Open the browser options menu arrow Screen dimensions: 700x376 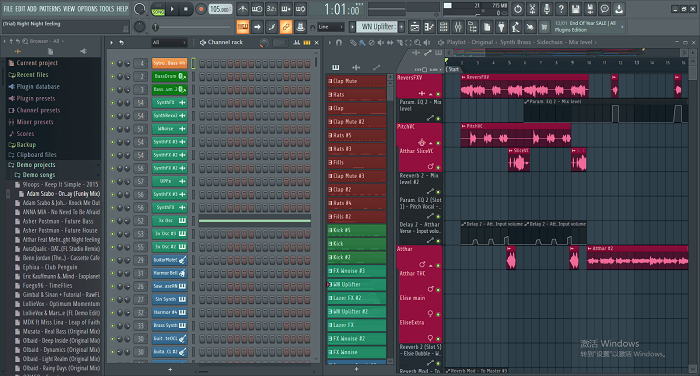(4, 41)
